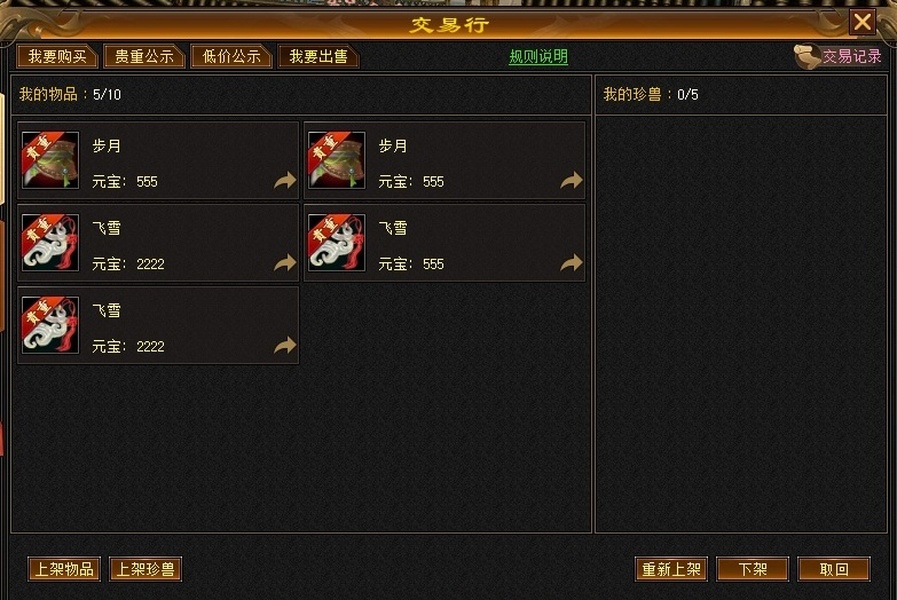Screen dimensions: 897x600
Task: Select the 我要出售 tab
Action: pyautogui.click(x=318, y=57)
